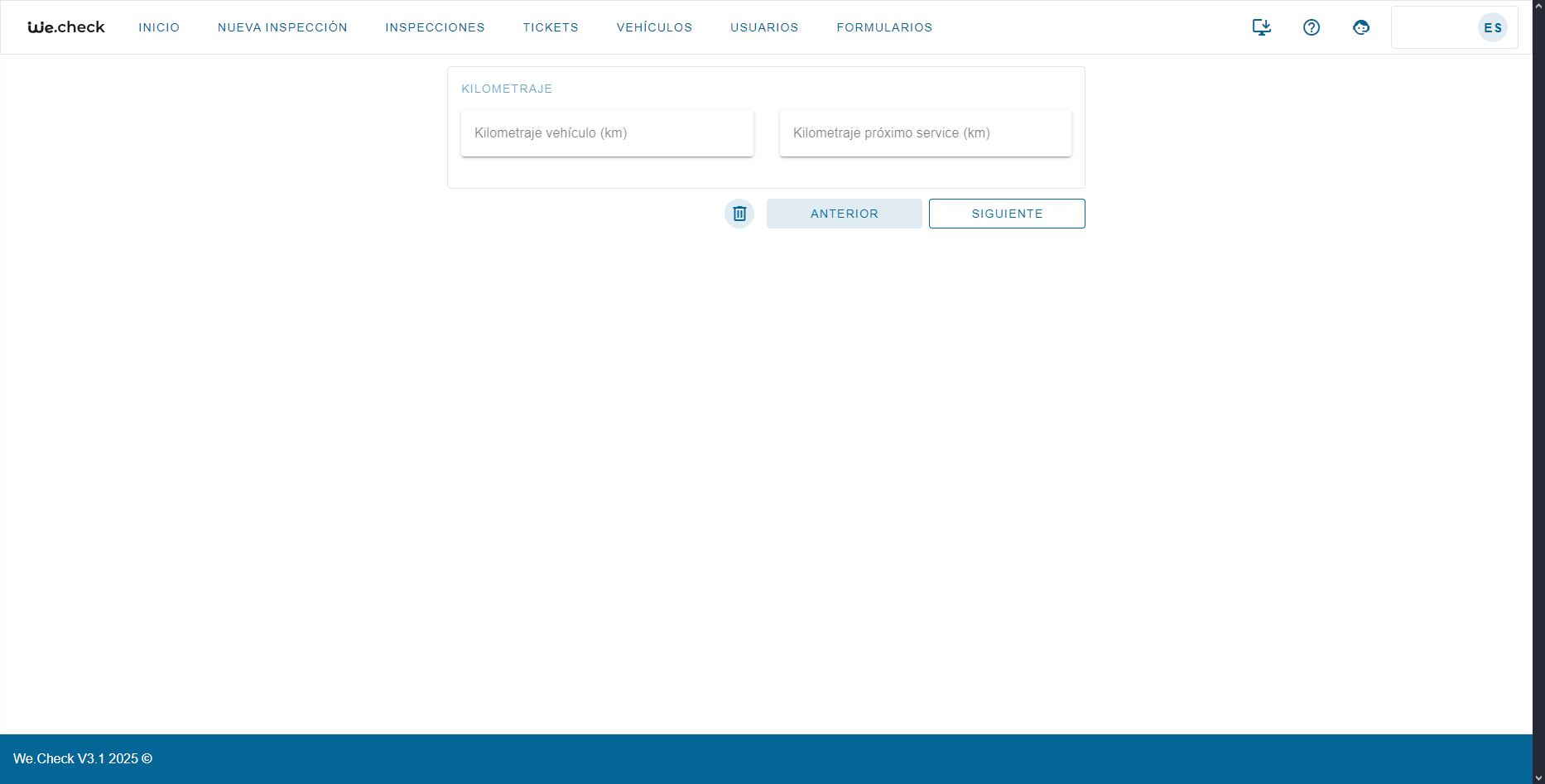Focus the Kilometraje próximo service (km) field
This screenshot has height=784, width=1545.
925,133
